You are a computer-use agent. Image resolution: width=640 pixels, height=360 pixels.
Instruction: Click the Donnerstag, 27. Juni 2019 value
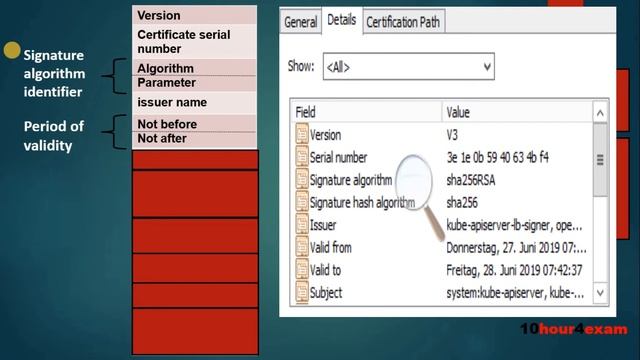pyautogui.click(x=516, y=247)
